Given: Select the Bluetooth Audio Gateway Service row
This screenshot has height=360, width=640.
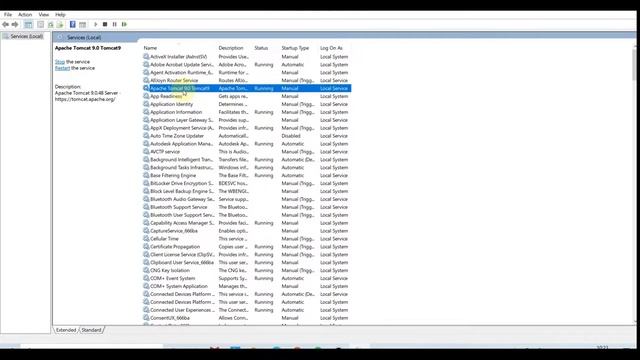Looking at the screenshot, I should [247, 199].
